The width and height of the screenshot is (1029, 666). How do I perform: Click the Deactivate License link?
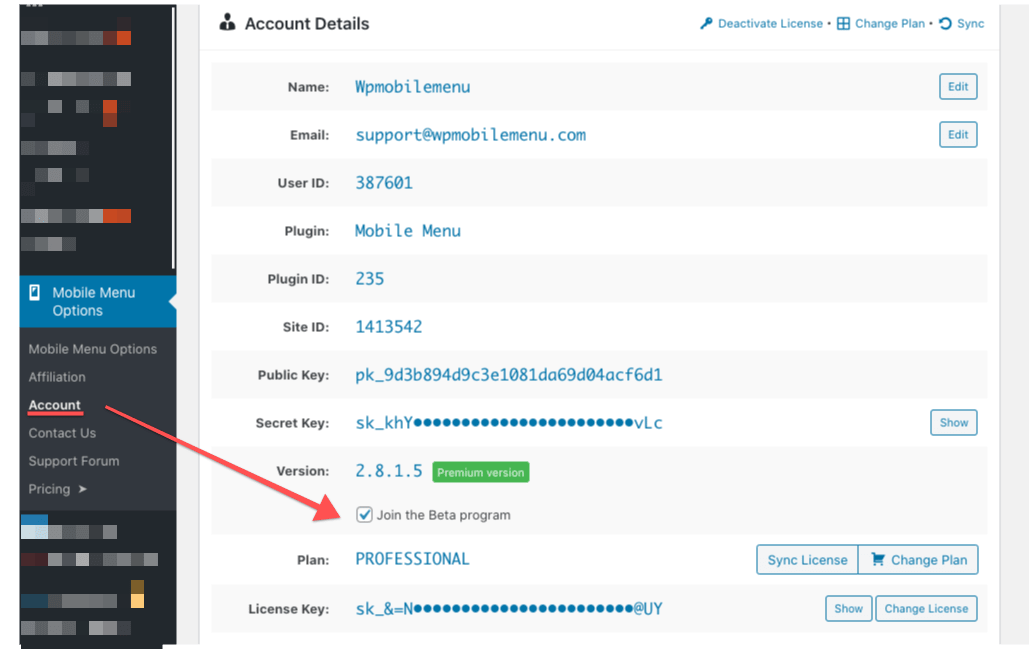[x=770, y=24]
